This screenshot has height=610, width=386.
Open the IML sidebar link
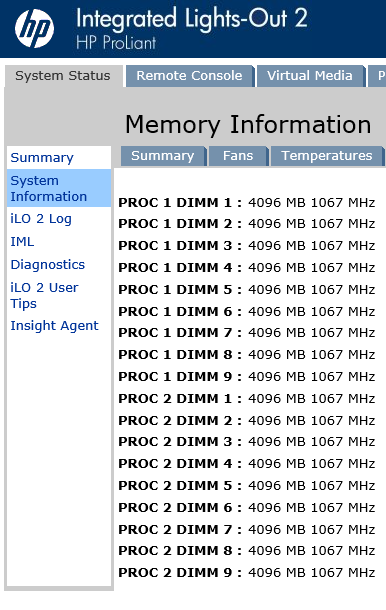pos(22,242)
